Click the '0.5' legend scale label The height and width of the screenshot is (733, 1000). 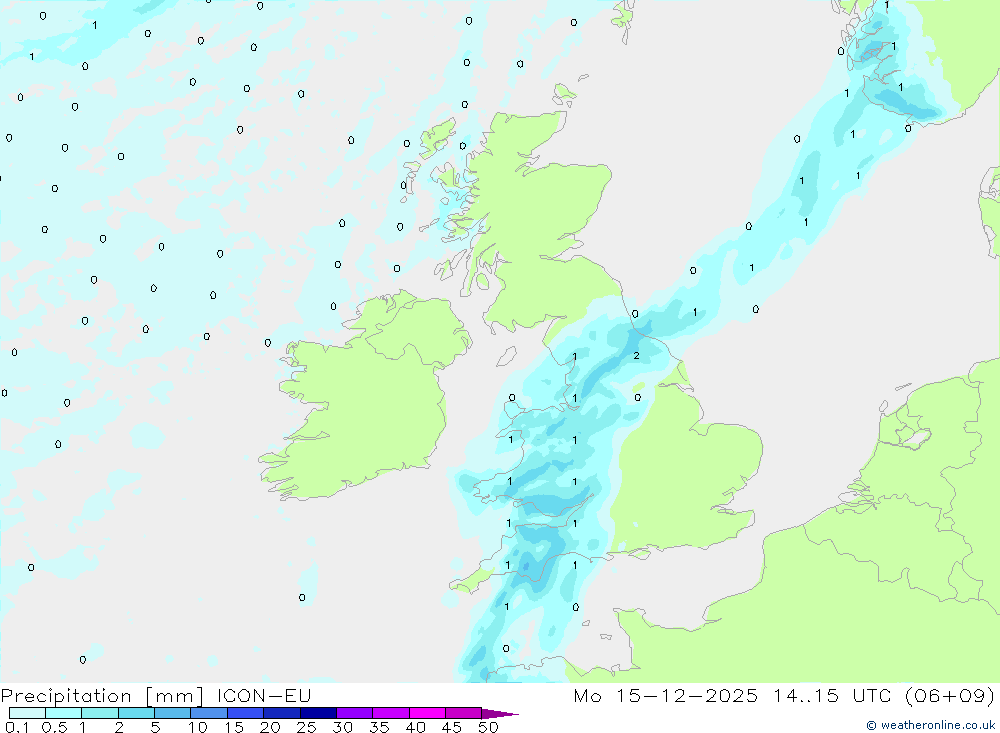coord(54,727)
